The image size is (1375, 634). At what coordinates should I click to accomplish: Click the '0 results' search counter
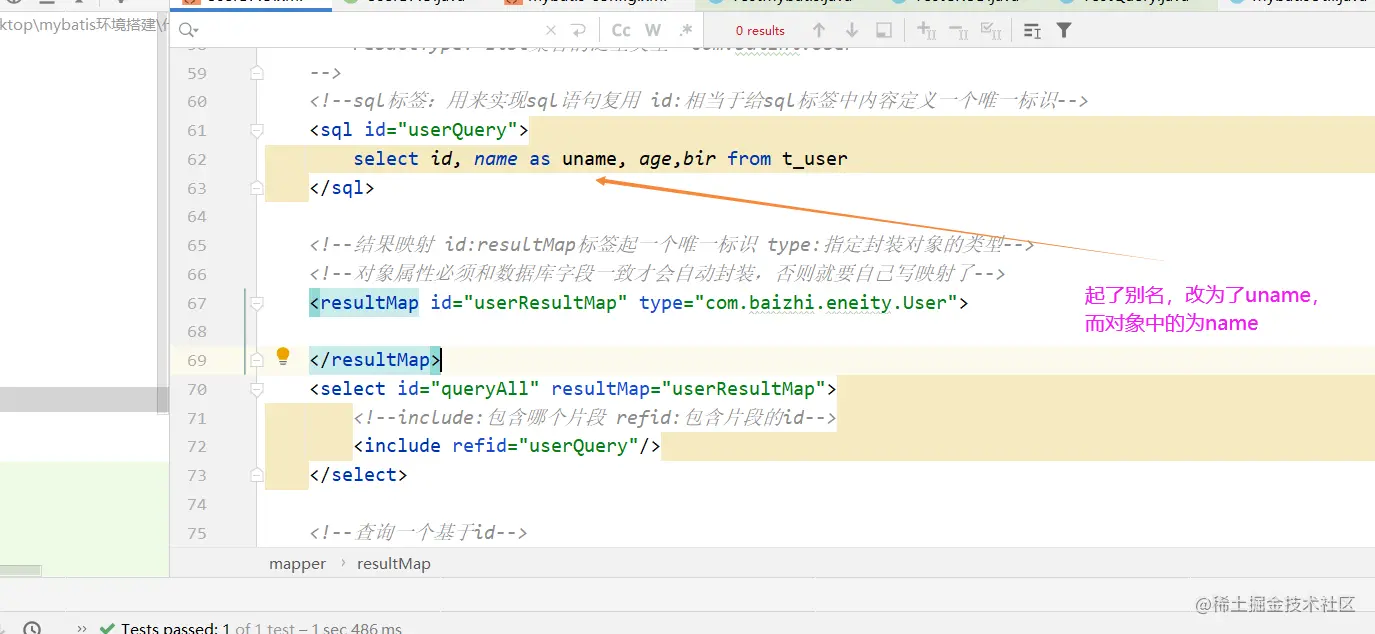(x=760, y=31)
